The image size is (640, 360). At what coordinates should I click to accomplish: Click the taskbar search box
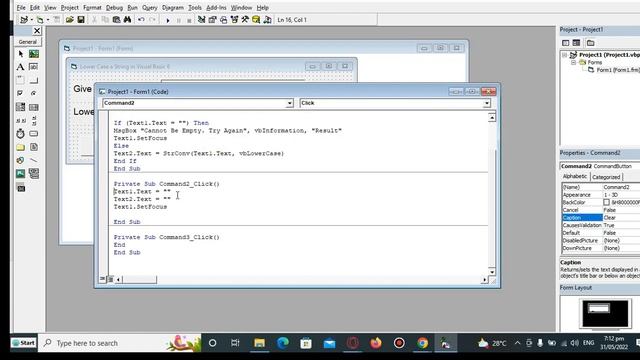pyautogui.click(x=120, y=343)
